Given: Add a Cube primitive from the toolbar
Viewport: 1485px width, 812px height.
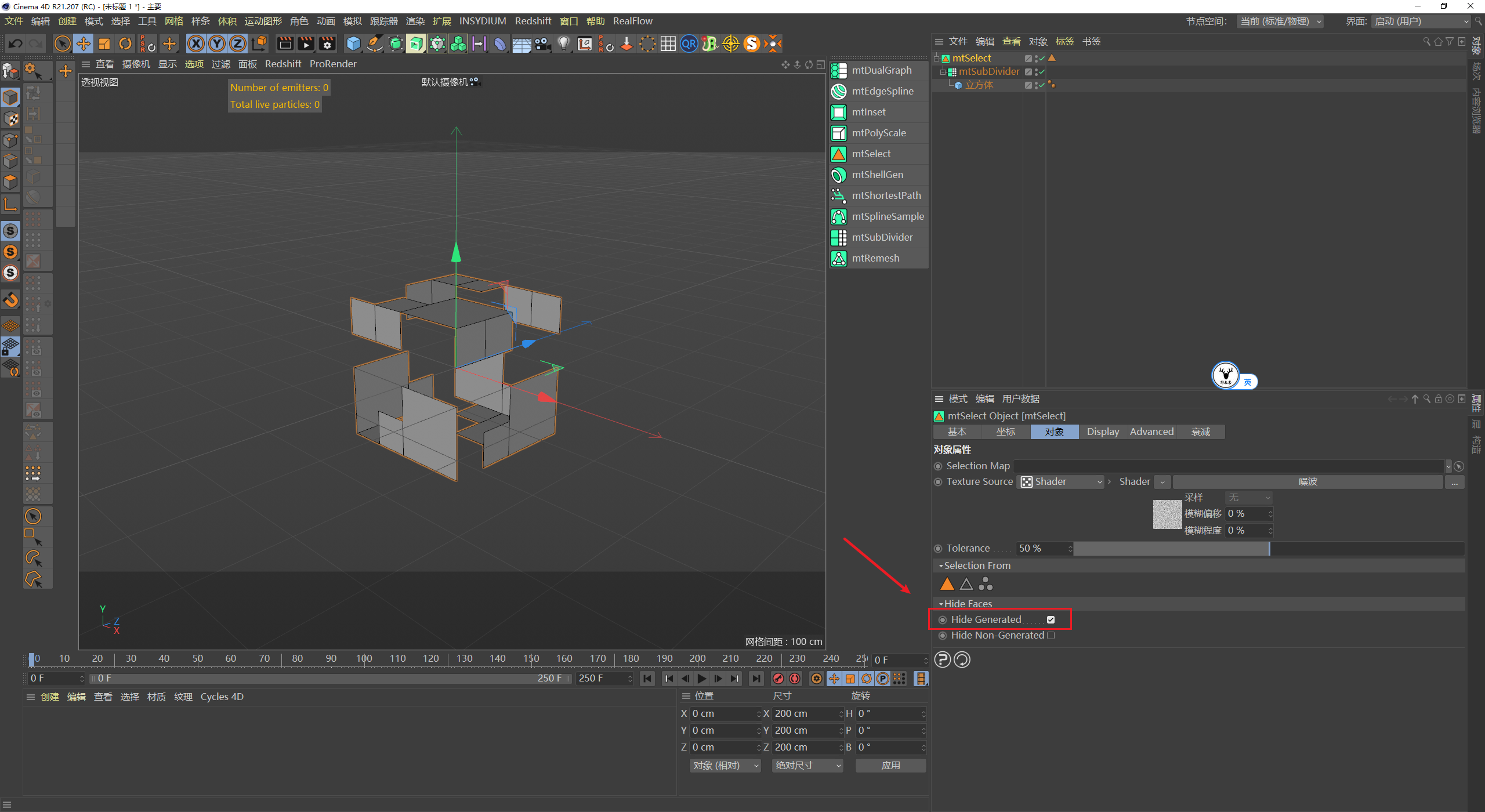Looking at the screenshot, I should pyautogui.click(x=353, y=43).
